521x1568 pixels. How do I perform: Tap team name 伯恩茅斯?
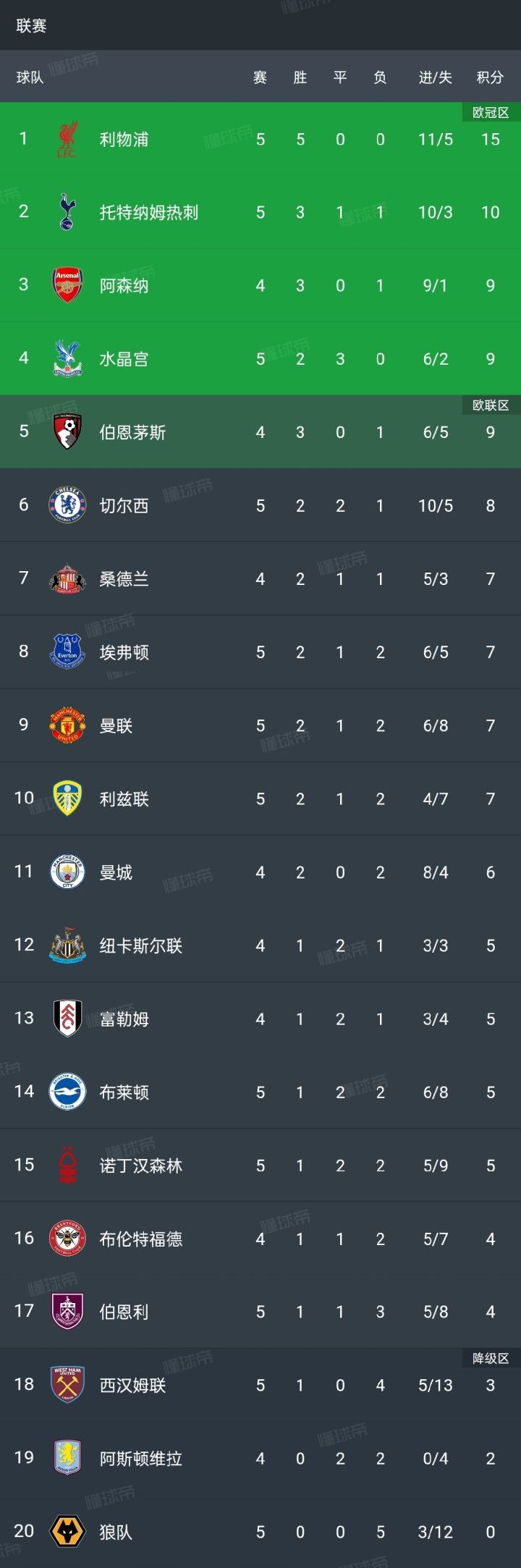[x=132, y=432]
